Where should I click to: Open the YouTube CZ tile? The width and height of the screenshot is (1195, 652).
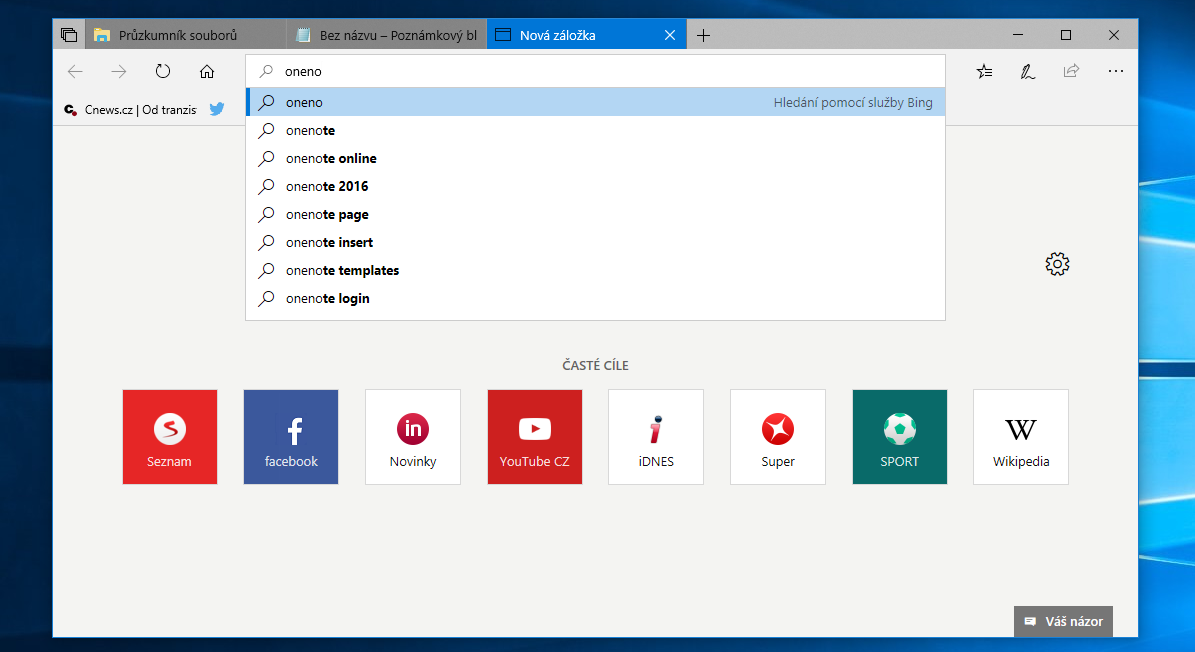click(535, 437)
